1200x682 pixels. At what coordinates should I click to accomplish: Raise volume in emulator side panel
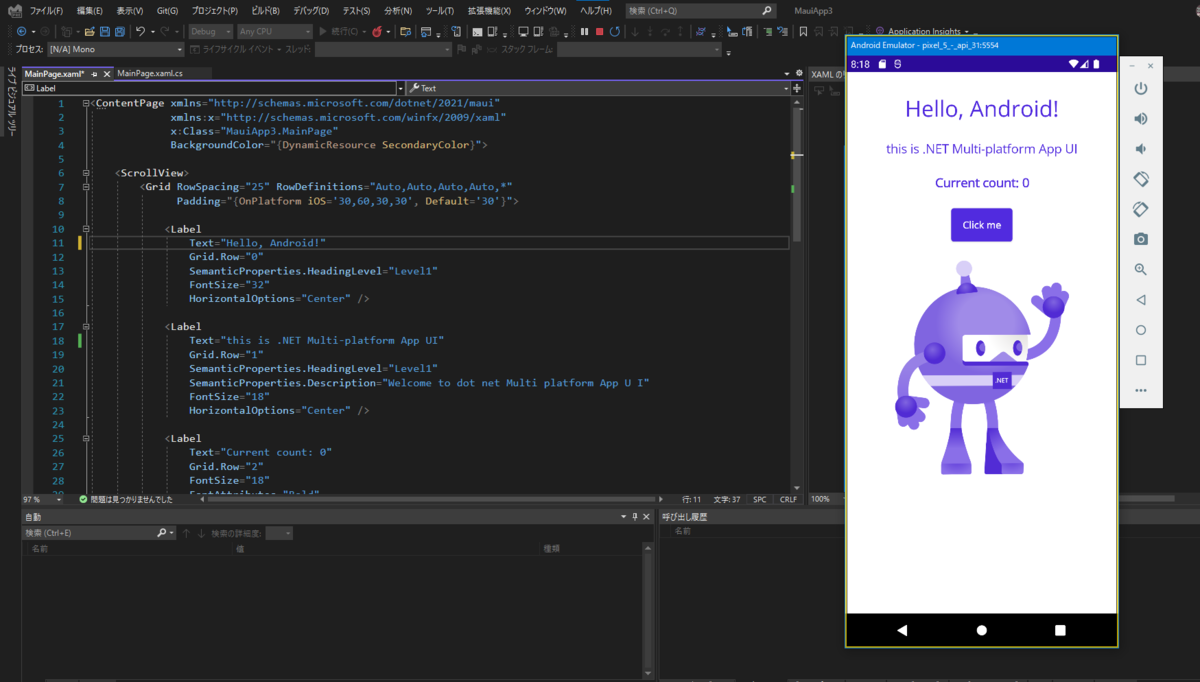(1140, 119)
